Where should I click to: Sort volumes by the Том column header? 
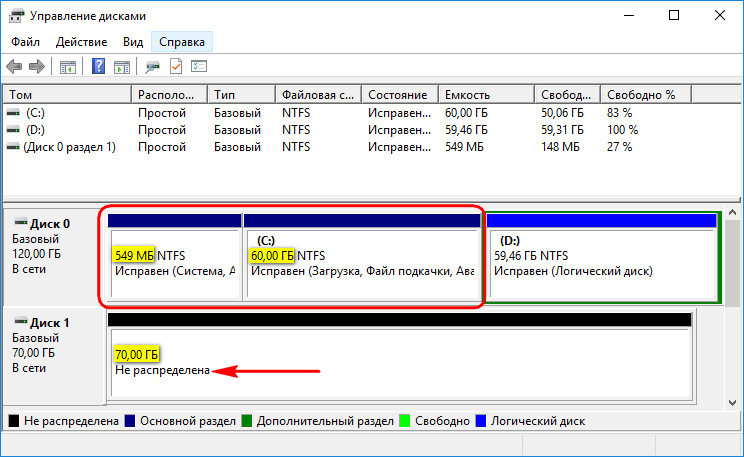(x=67, y=94)
